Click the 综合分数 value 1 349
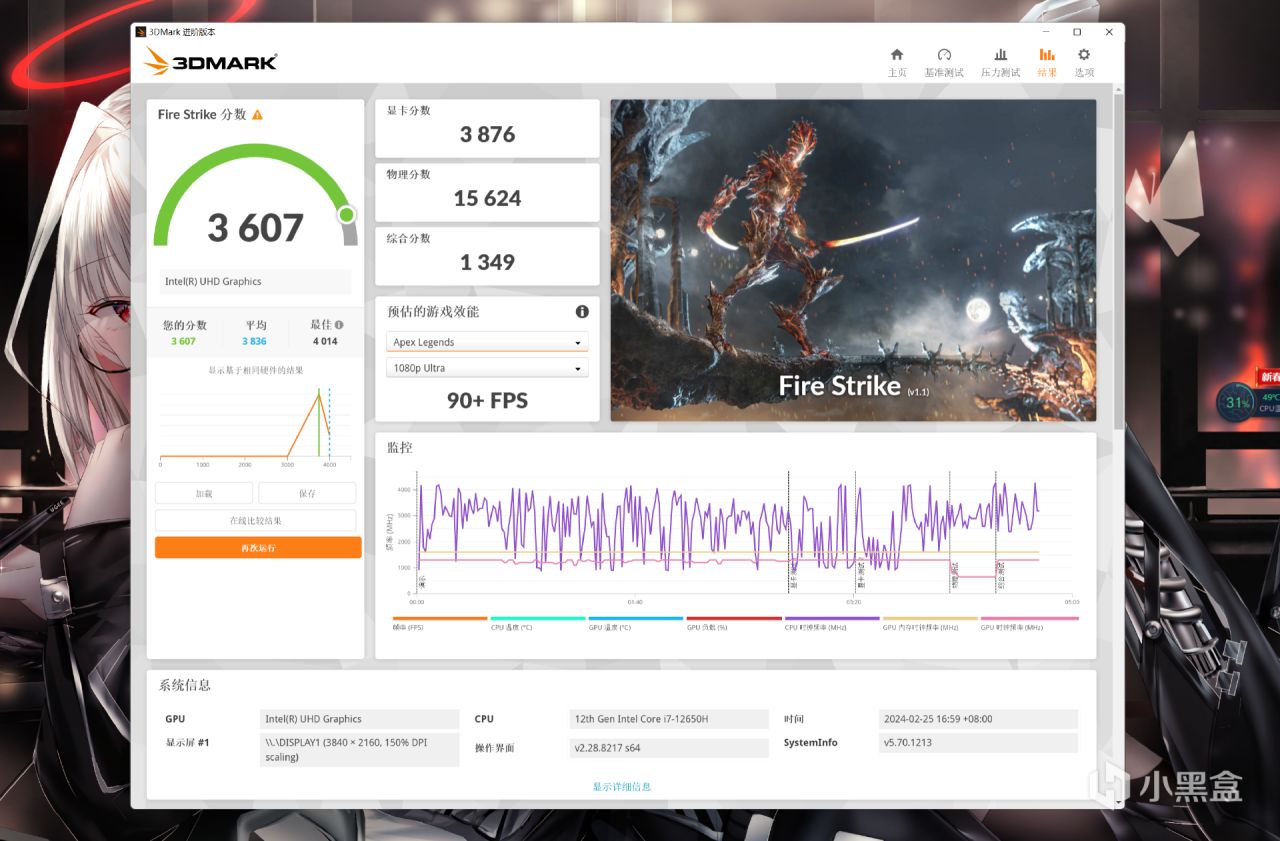 (487, 263)
